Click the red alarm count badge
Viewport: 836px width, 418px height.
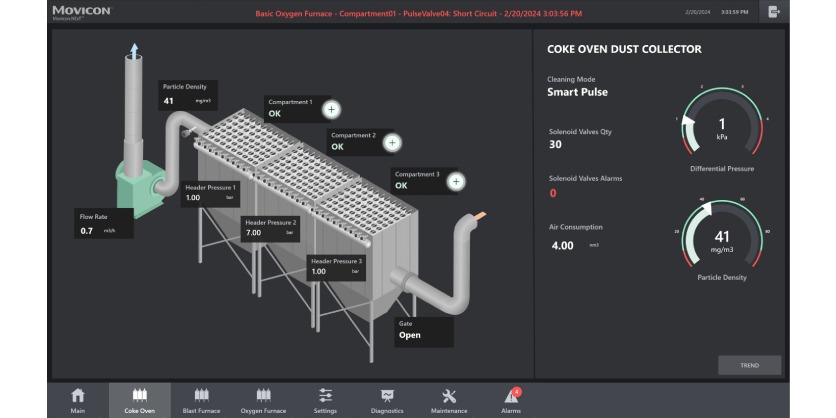(517, 392)
